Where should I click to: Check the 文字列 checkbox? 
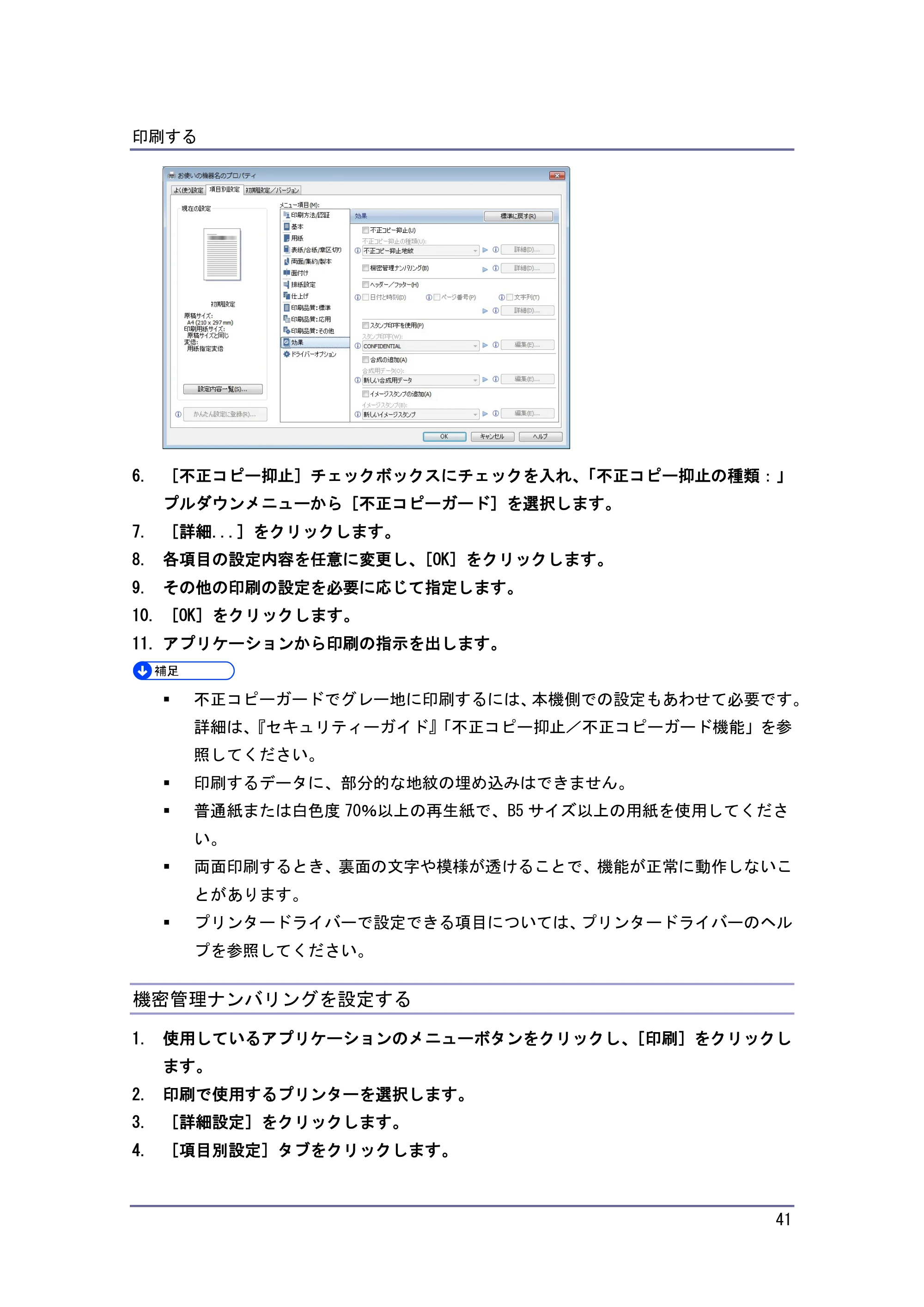tap(510, 297)
